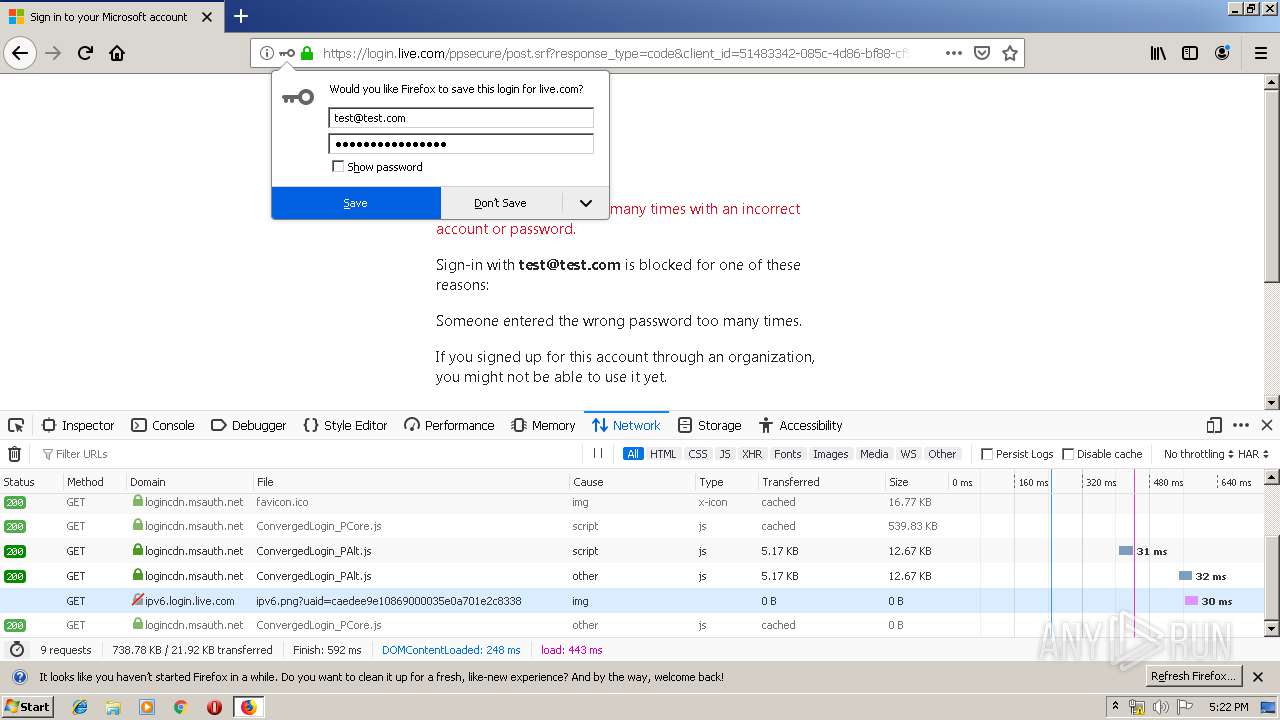1280x720 pixels.
Task: Filter requests by Images
Action: pos(830,454)
